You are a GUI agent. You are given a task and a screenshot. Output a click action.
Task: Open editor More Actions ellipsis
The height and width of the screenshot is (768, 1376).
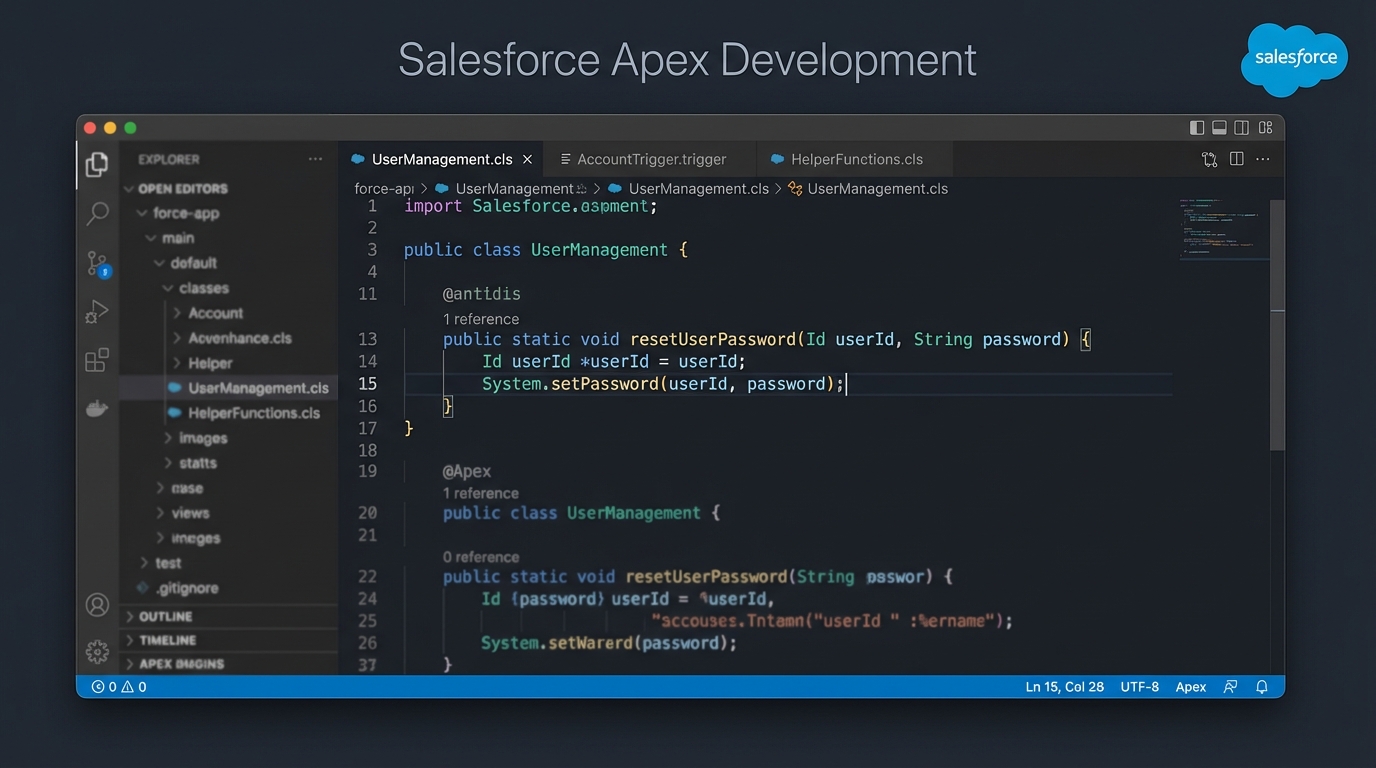1263,159
